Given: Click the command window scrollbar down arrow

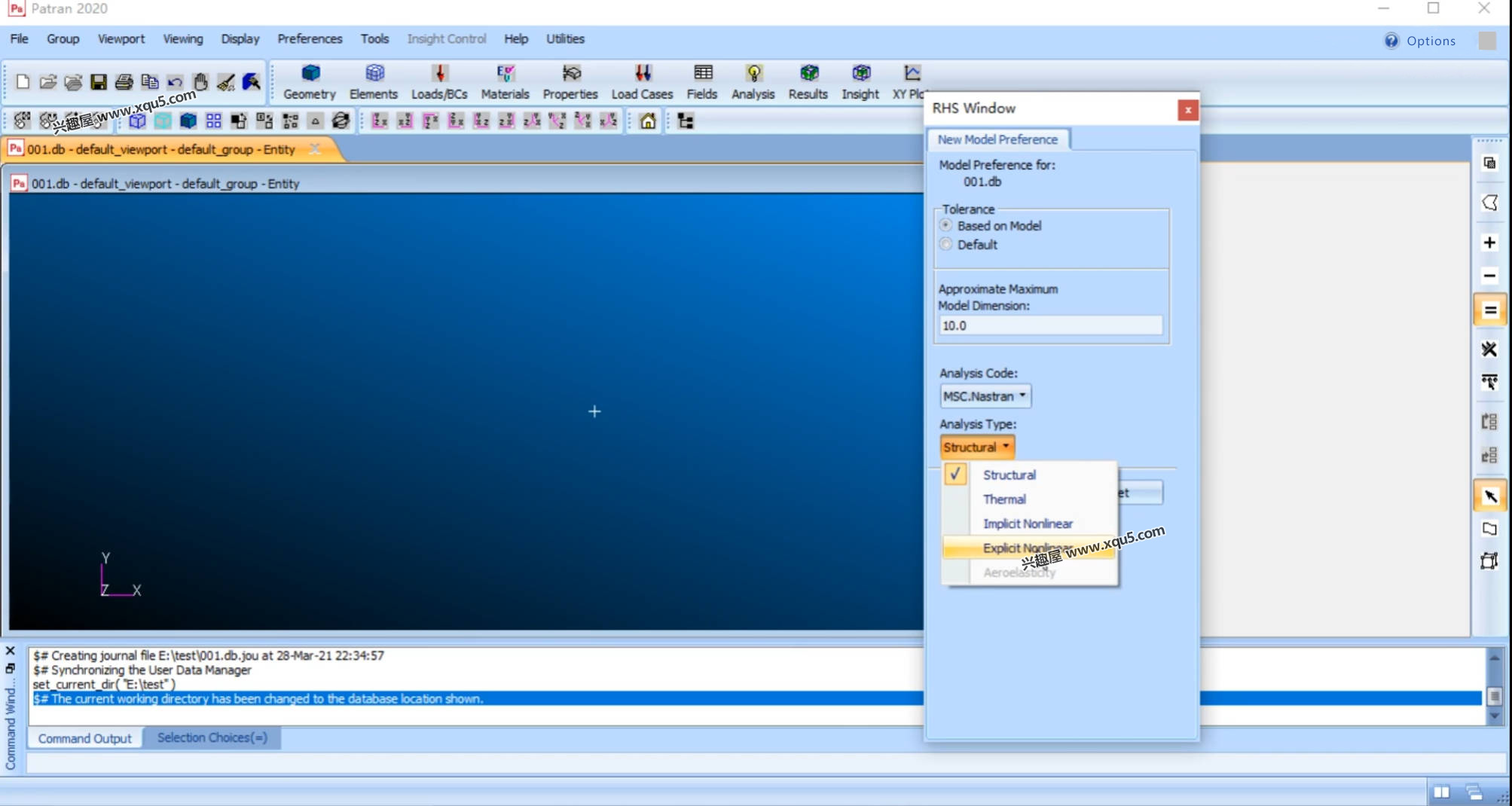Looking at the screenshot, I should (1495, 716).
